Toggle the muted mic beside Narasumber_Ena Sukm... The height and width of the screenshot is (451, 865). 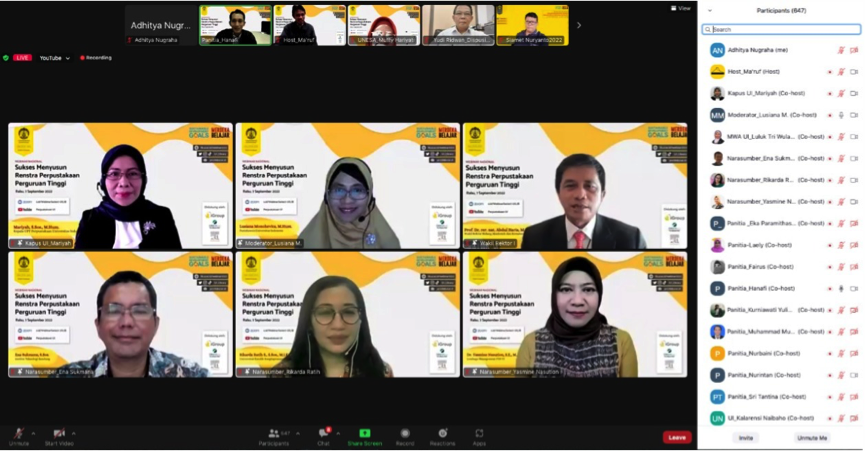pyautogui.click(x=841, y=159)
